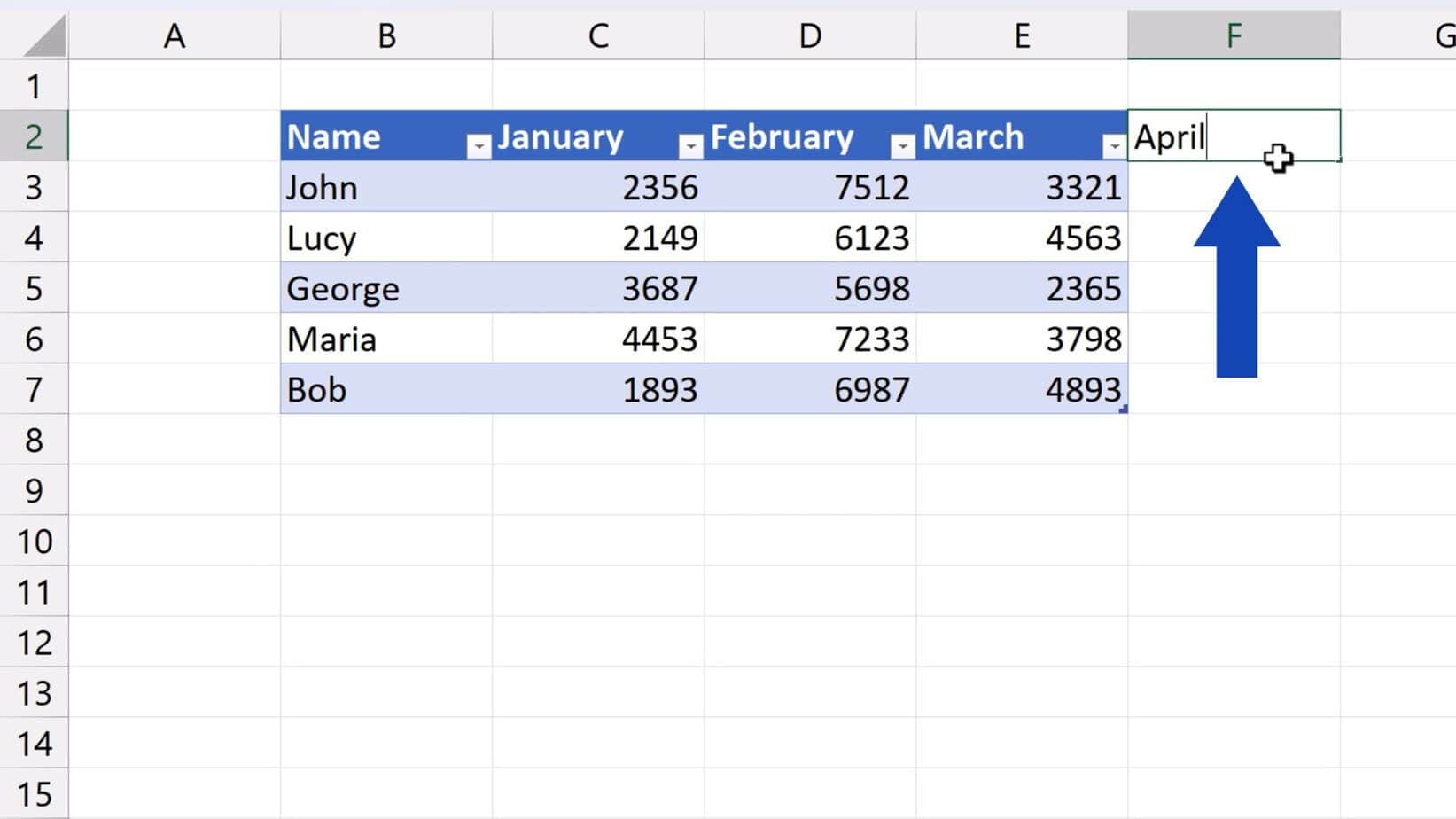Select row 15 header
Image resolution: width=1456 pixels, height=819 pixels.
[34, 793]
